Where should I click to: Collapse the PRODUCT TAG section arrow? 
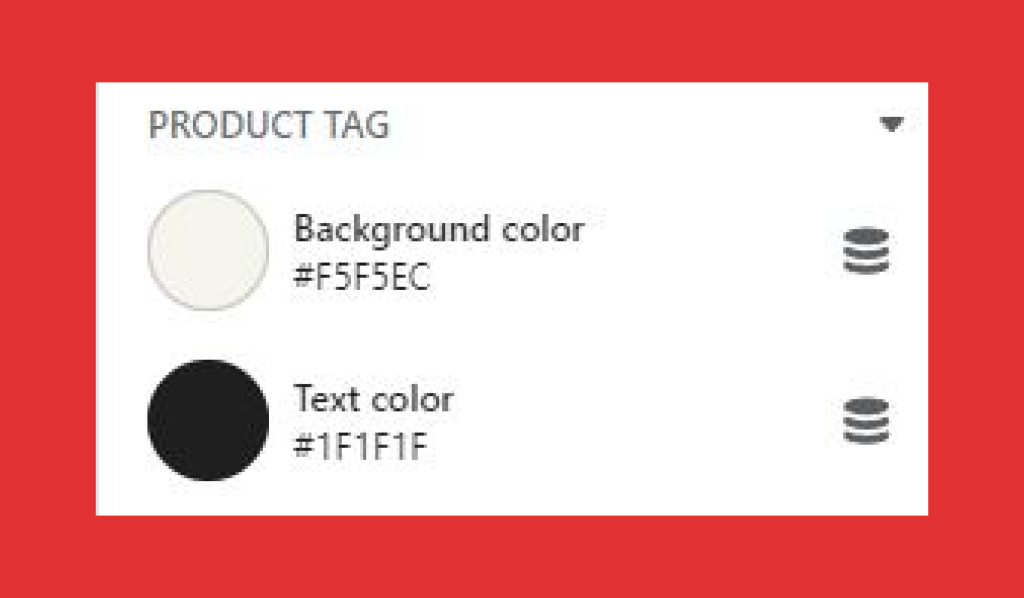(891, 123)
